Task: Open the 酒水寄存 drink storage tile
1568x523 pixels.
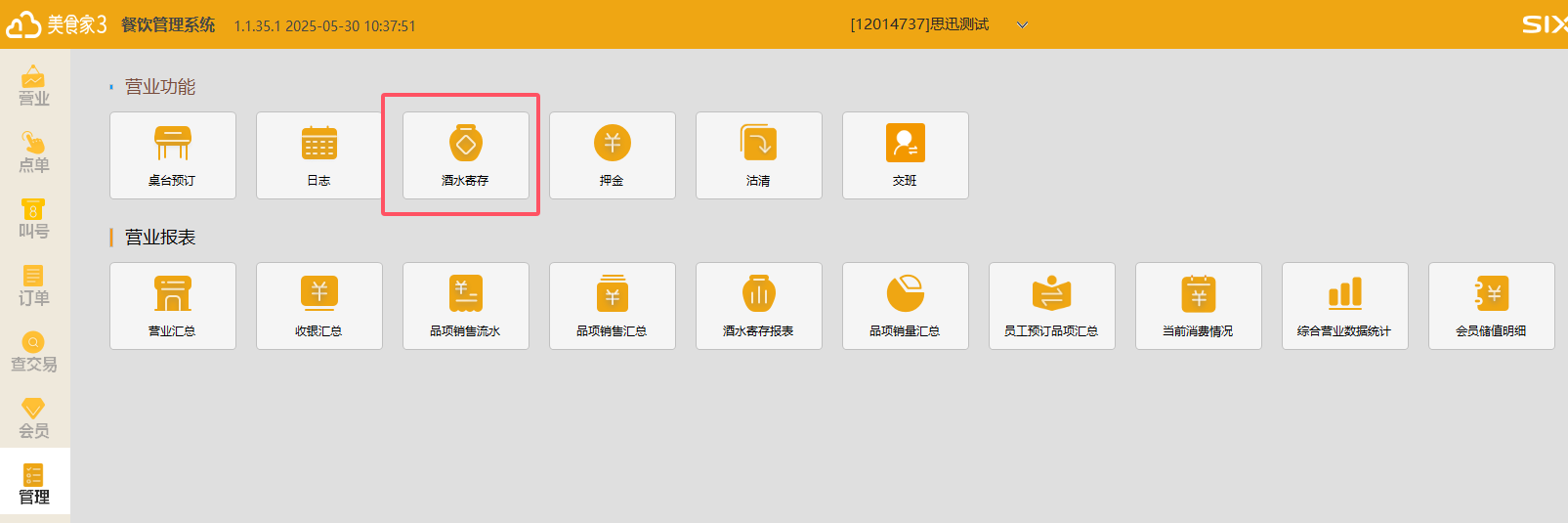Action: click(x=466, y=155)
